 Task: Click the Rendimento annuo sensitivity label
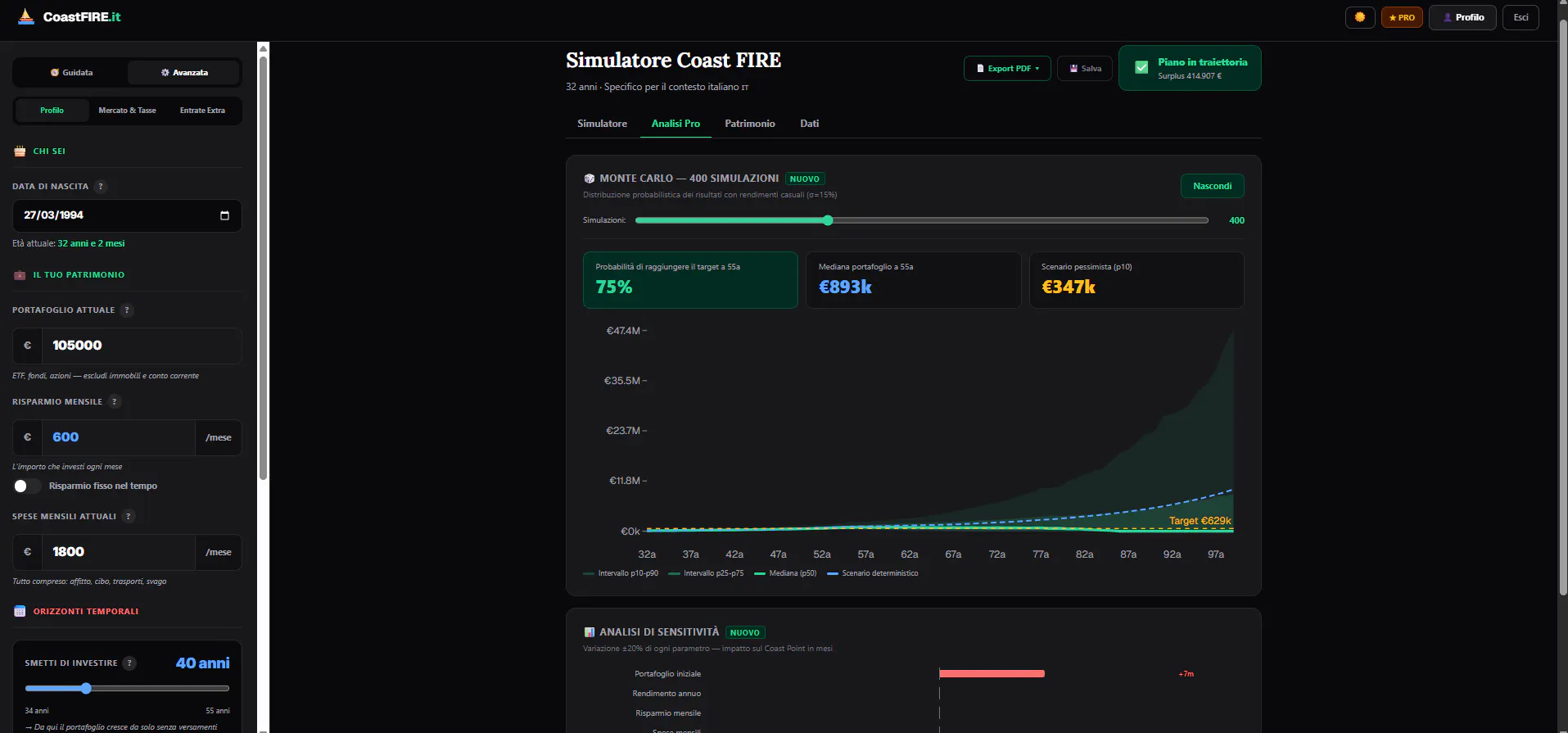point(667,694)
